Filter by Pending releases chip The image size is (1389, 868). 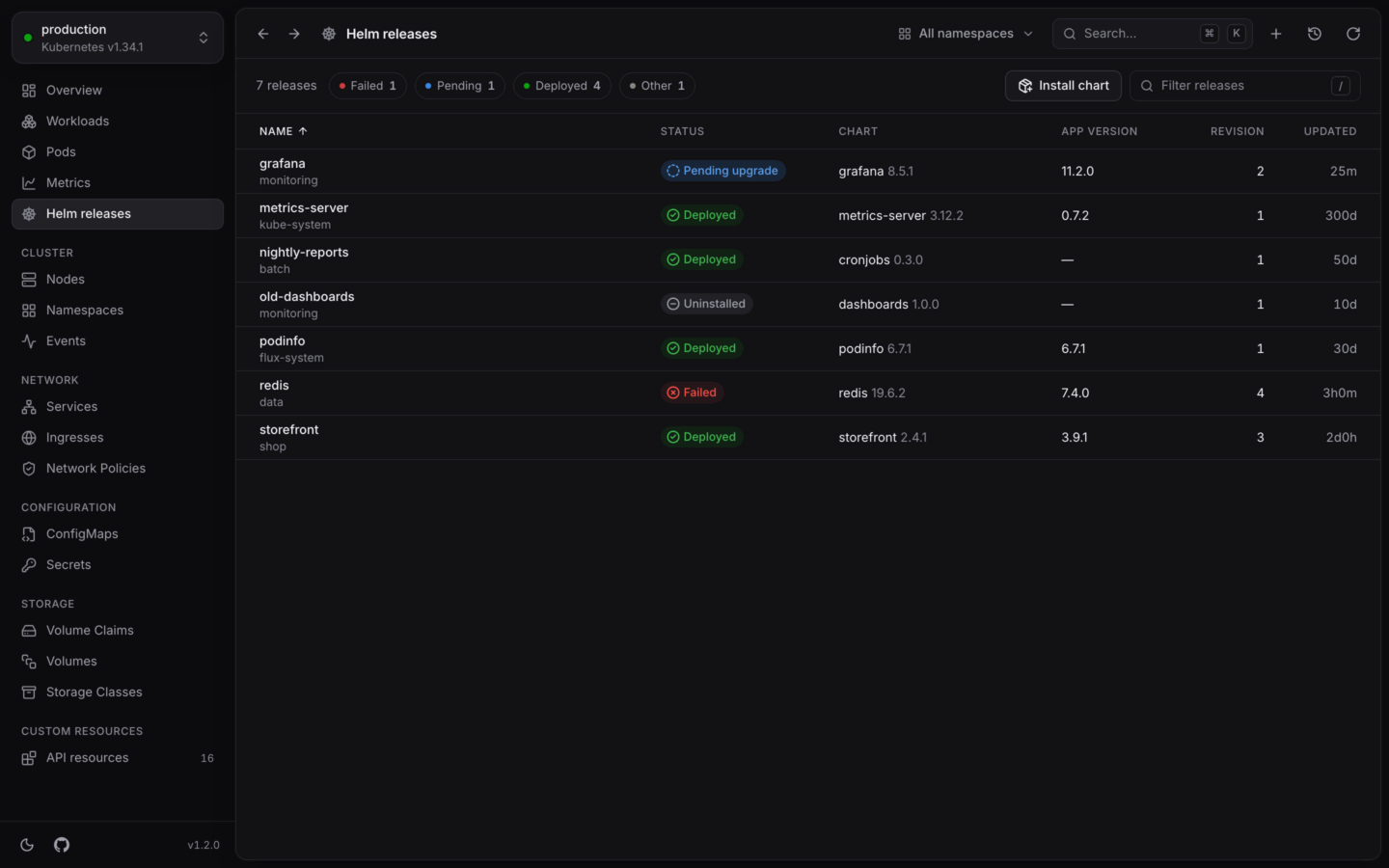[460, 86]
